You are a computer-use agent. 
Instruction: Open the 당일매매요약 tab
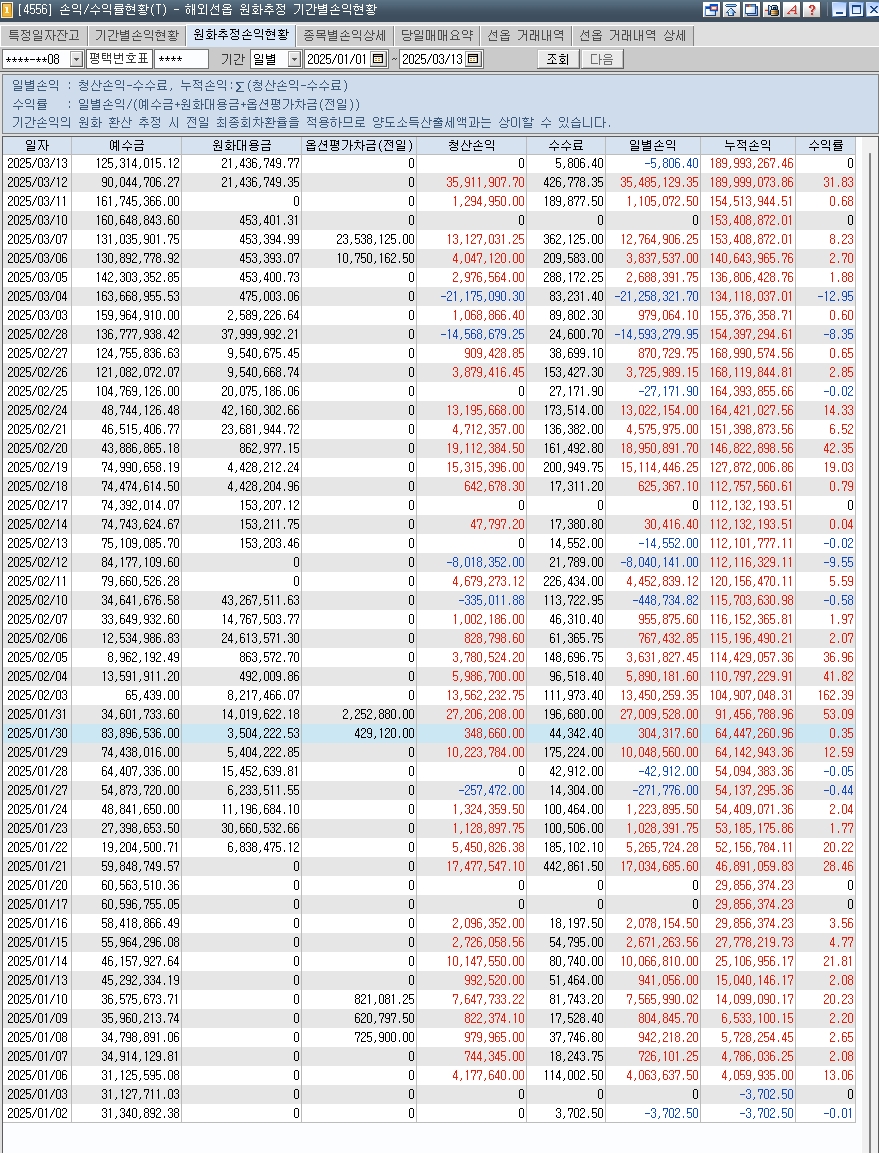[437, 35]
